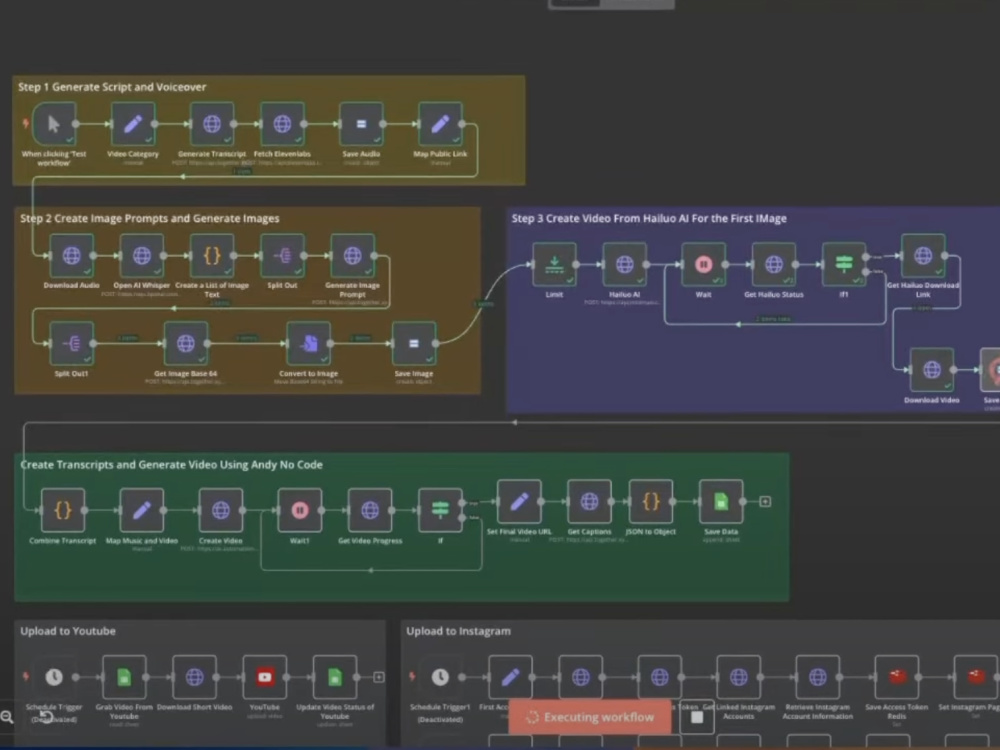
Task: Open the Download Video node
Action: click(x=932, y=370)
